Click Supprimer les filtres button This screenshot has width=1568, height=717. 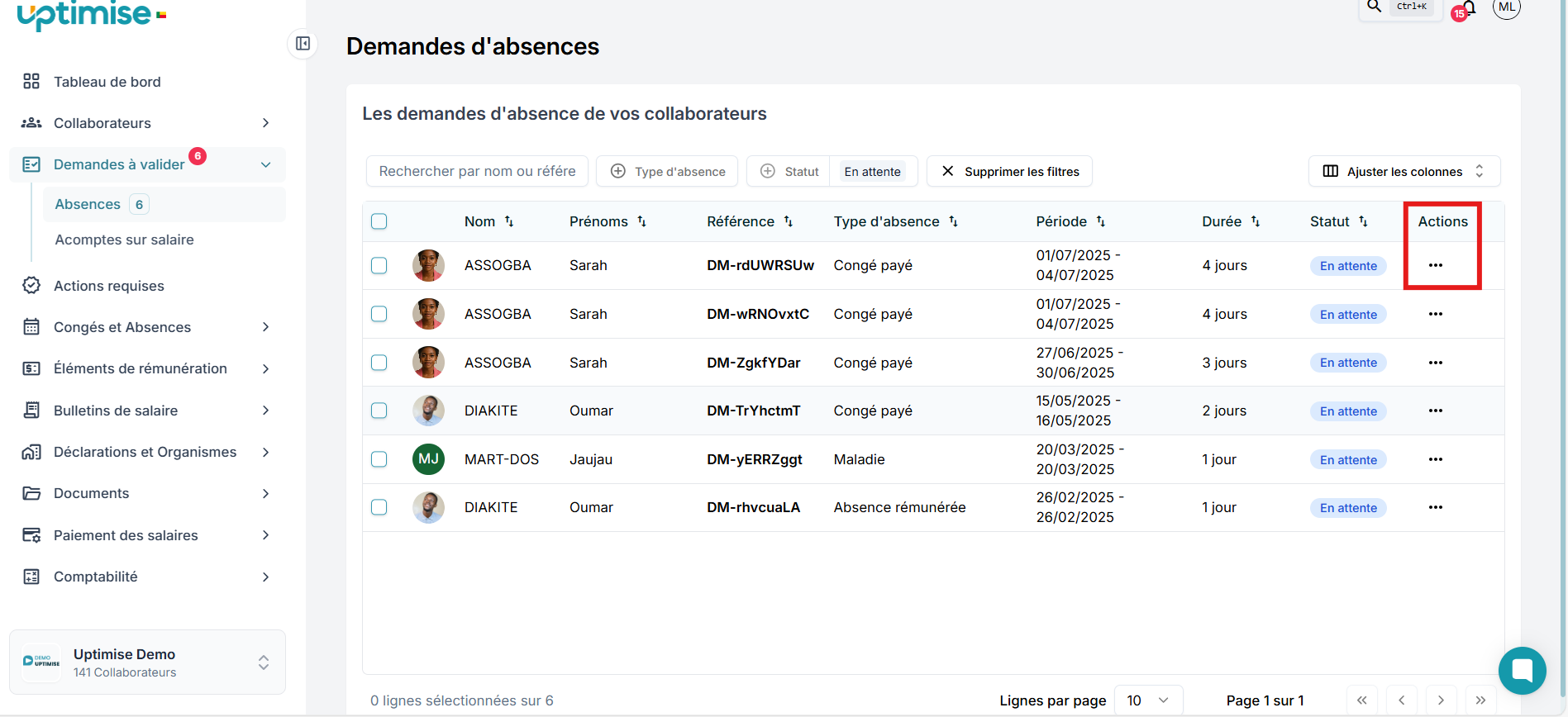(1009, 171)
